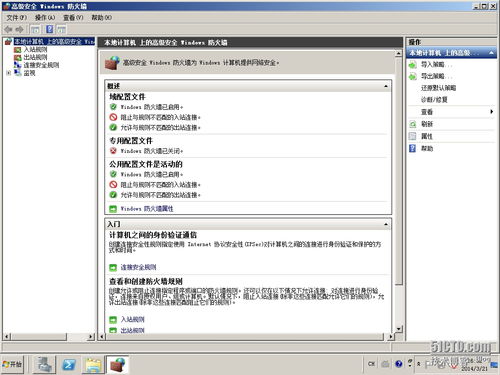Open the 文件 menu
This screenshot has height=375, width=500.
click(x=16, y=17)
